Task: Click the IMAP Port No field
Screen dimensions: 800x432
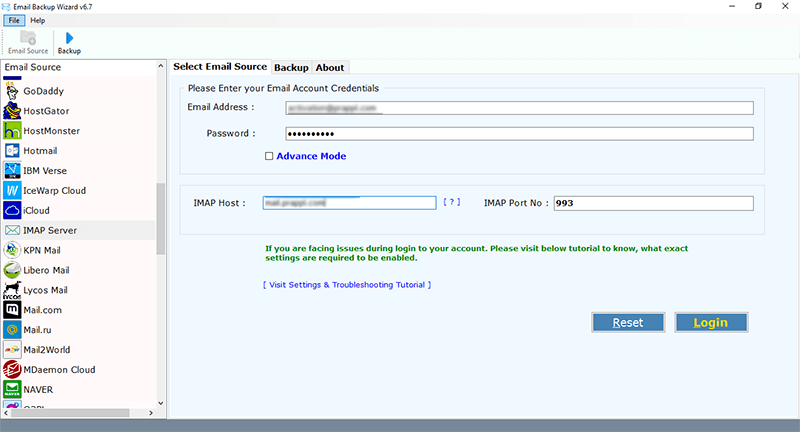Action: (x=654, y=203)
